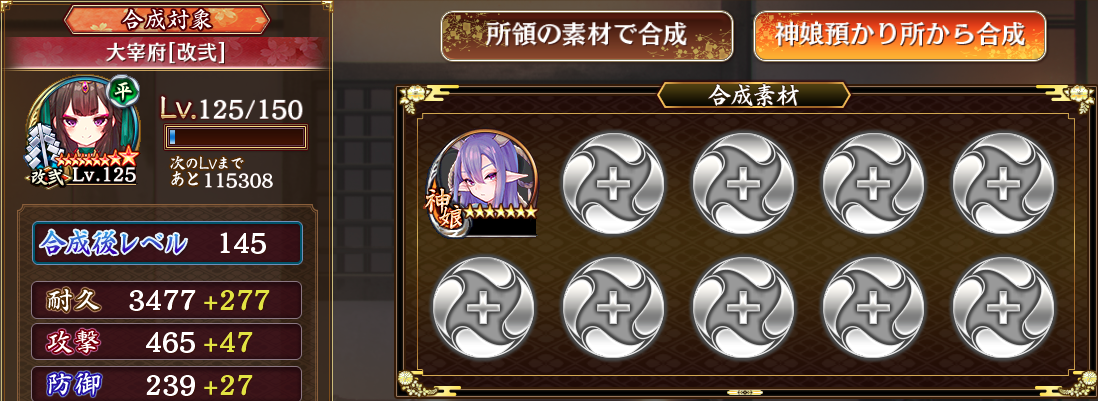Click the 耐久 stat row
The width and height of the screenshot is (1098, 401).
click(x=167, y=300)
